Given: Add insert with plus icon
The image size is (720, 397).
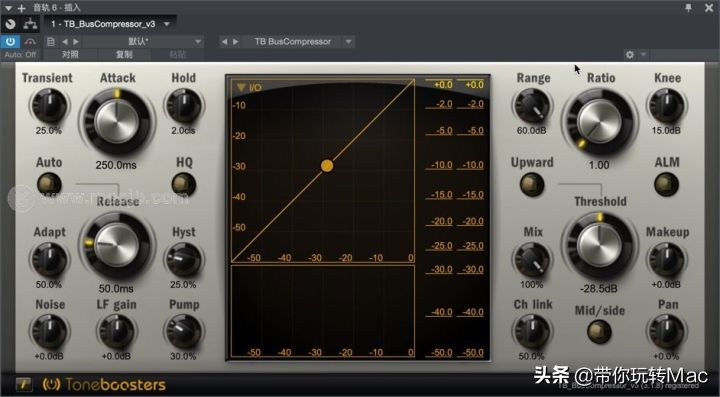Looking at the screenshot, I should pyautogui.click(x=21, y=8).
